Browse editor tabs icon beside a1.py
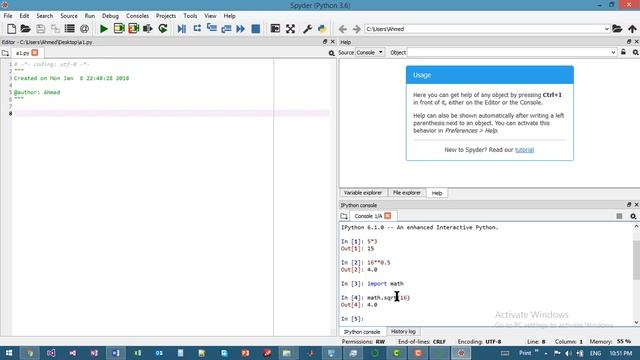 click(x=5, y=53)
